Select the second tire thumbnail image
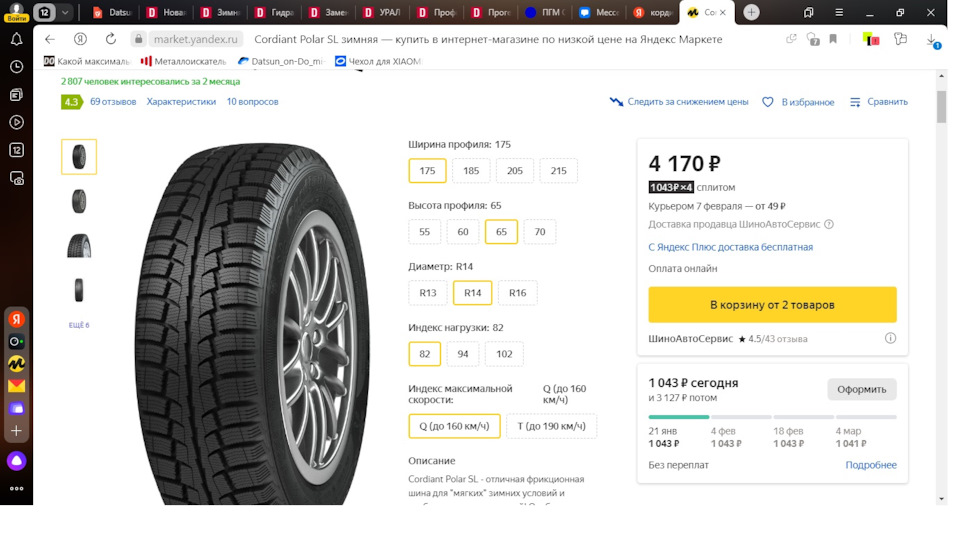 [x=79, y=201]
